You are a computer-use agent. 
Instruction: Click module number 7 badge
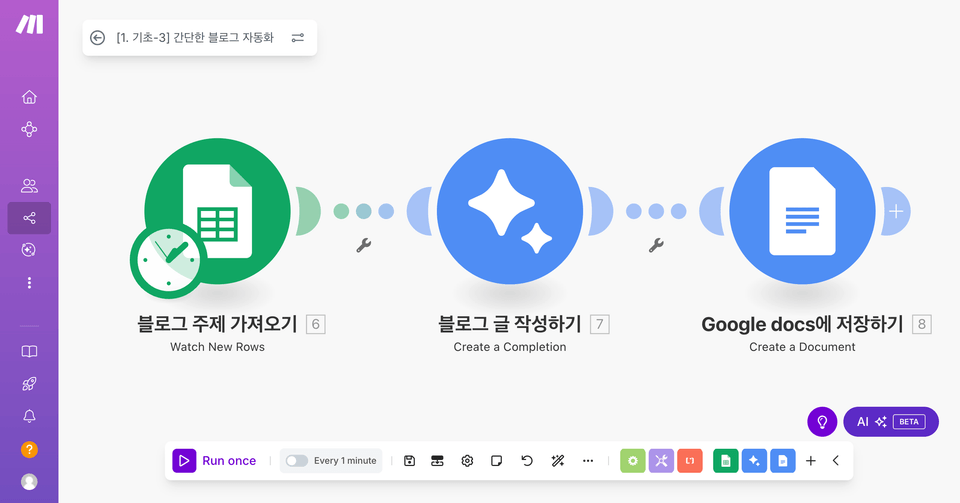pyautogui.click(x=599, y=324)
